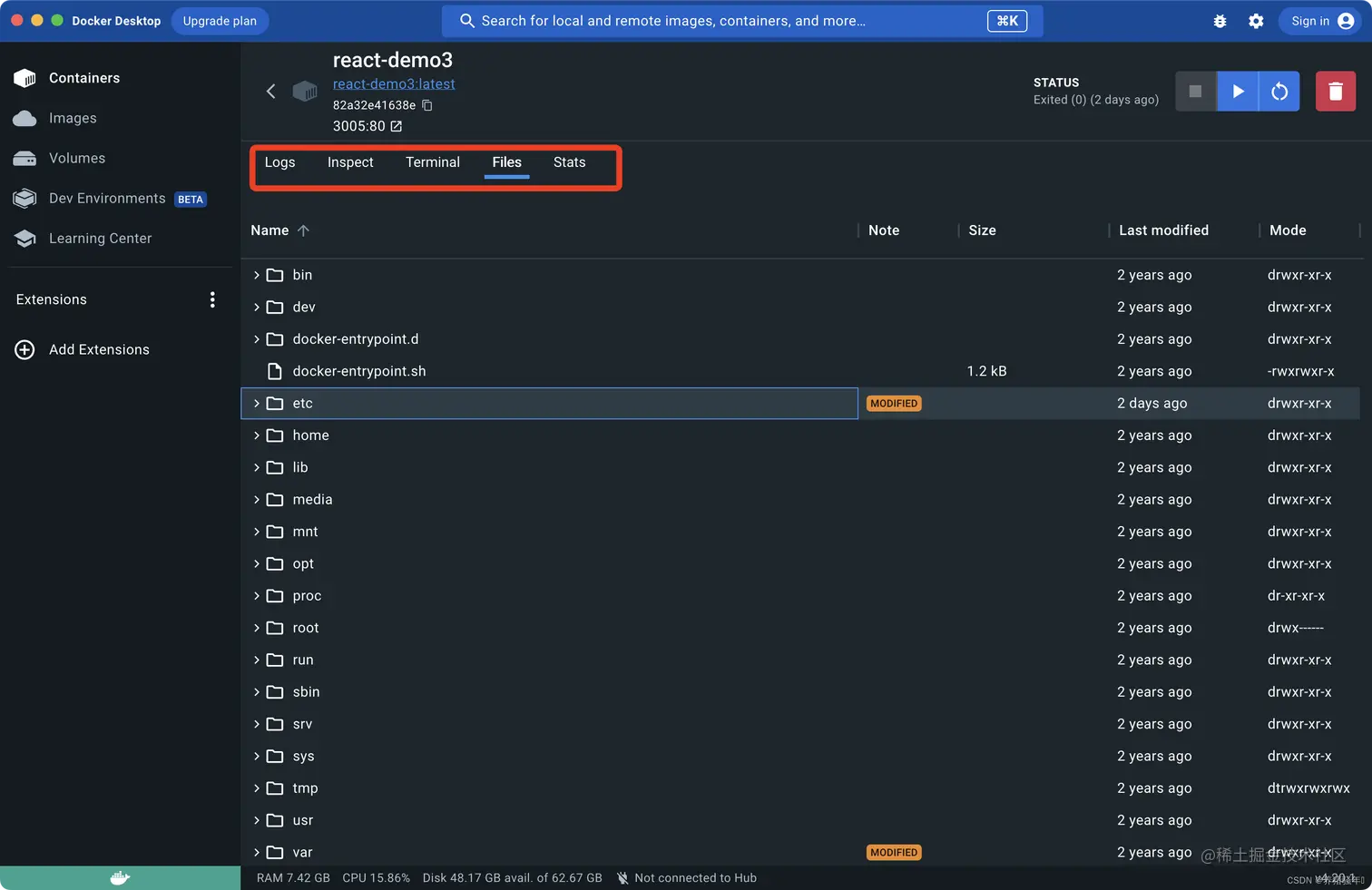Expand the dev folder
The height and width of the screenshot is (890, 1372).
click(x=257, y=307)
